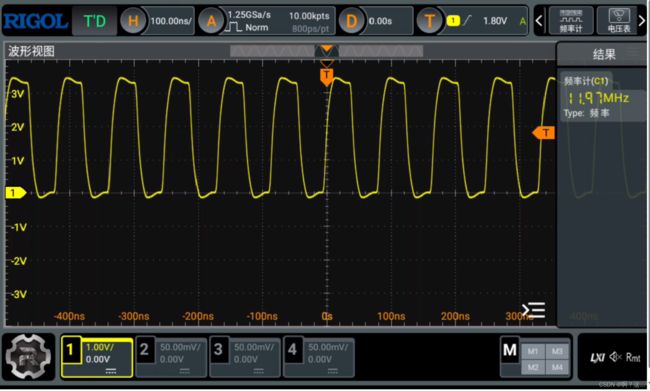This screenshot has width=650, height=391.
Task: Click the 0s time axis label
Action: click(327, 316)
